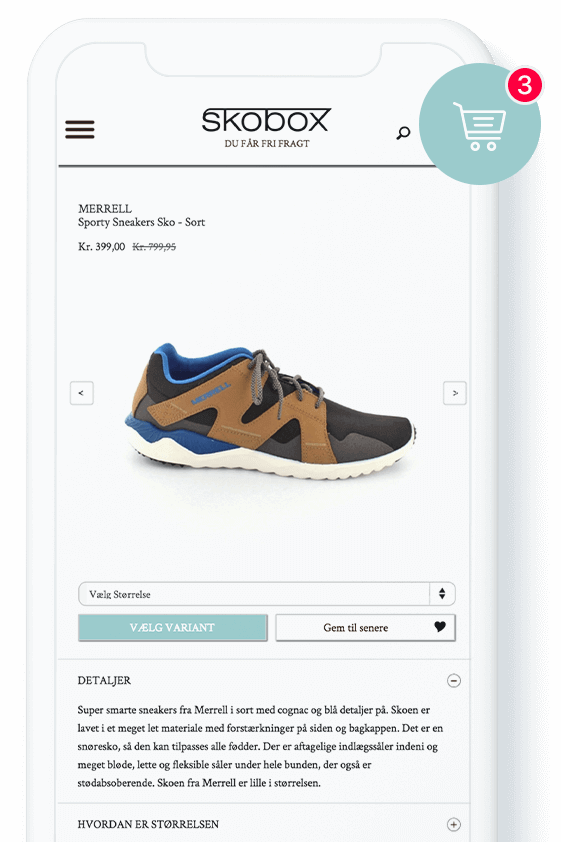Open the shopping cart
Viewport: 561px width, 842px height.
click(x=479, y=124)
